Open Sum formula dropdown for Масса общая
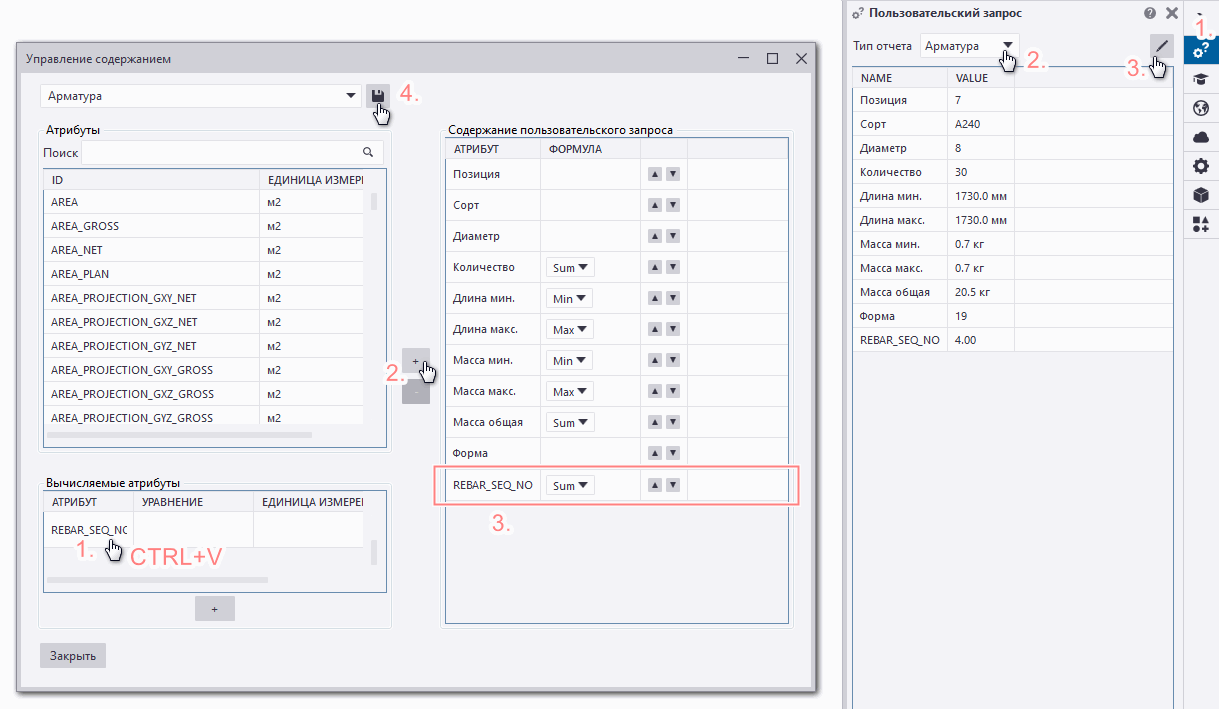1219x709 pixels. [x=570, y=422]
